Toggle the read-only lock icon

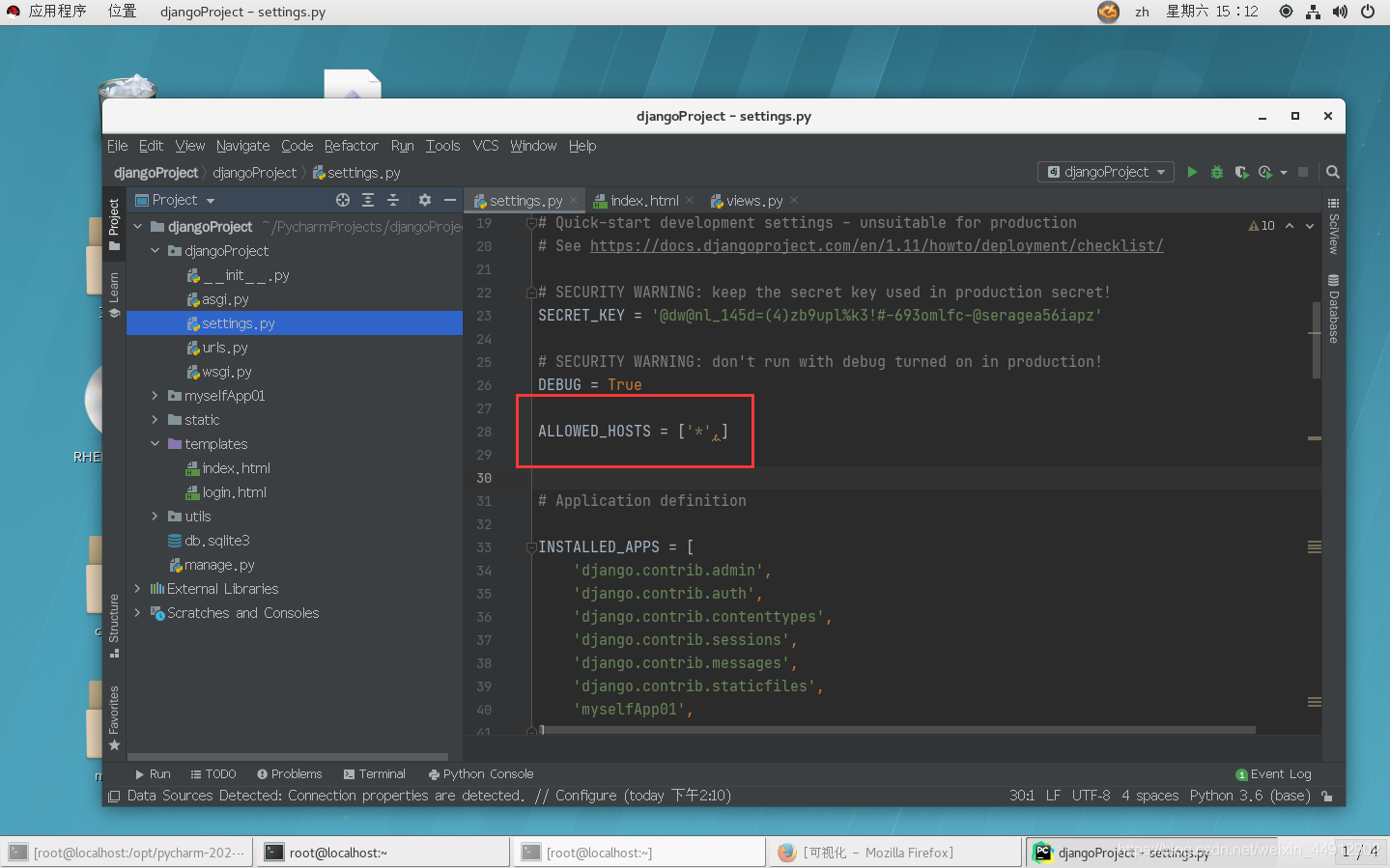point(1328,797)
